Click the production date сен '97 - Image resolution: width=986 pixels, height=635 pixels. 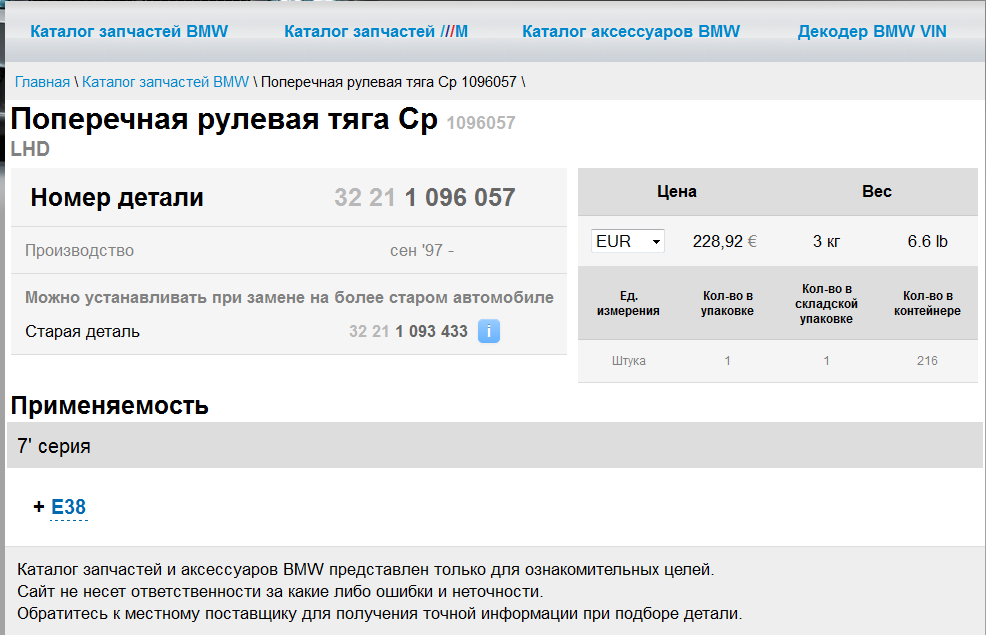click(x=422, y=250)
